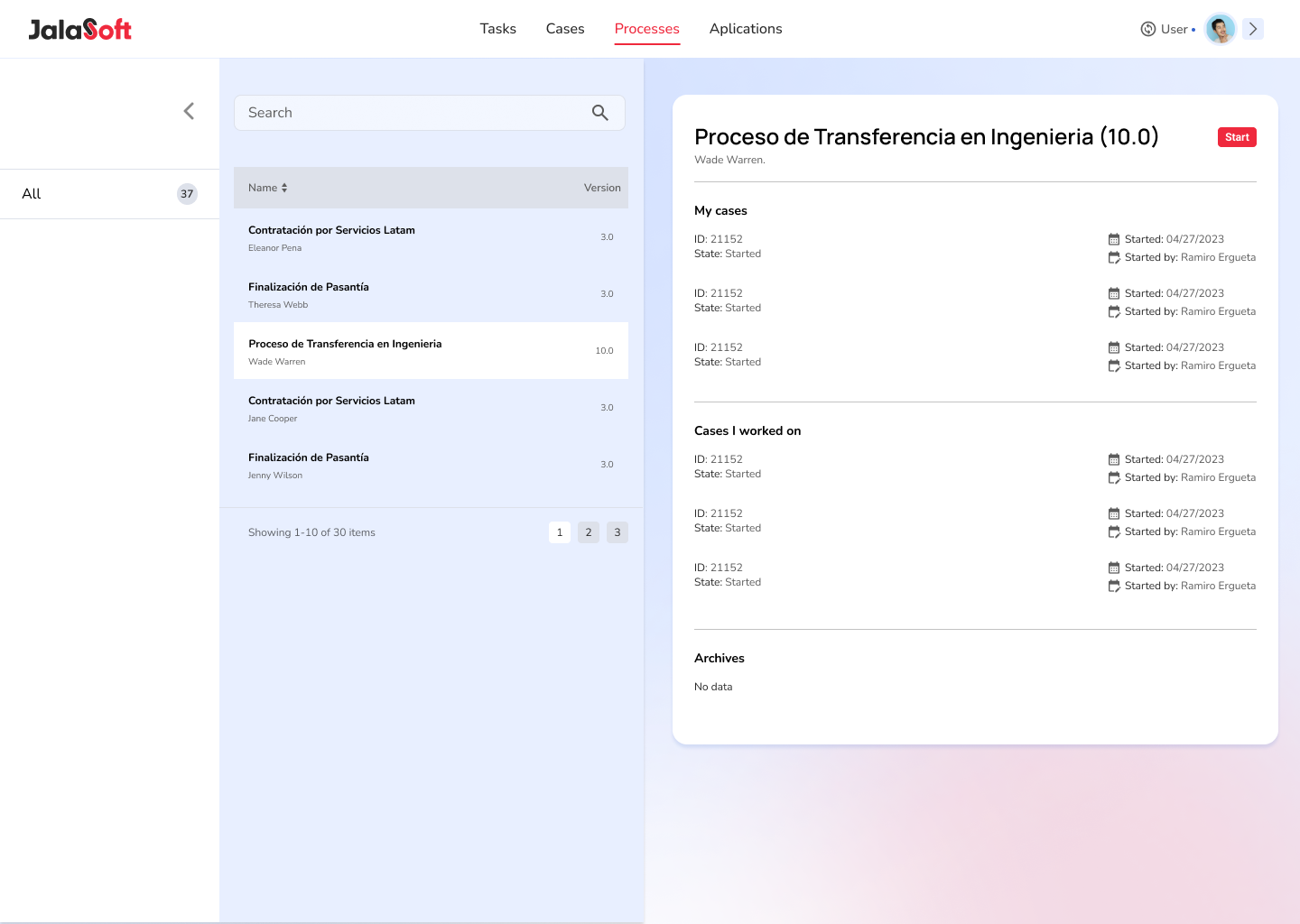The image size is (1300, 924).
Task: Sort list by Name arrows
Action: pos(284,188)
